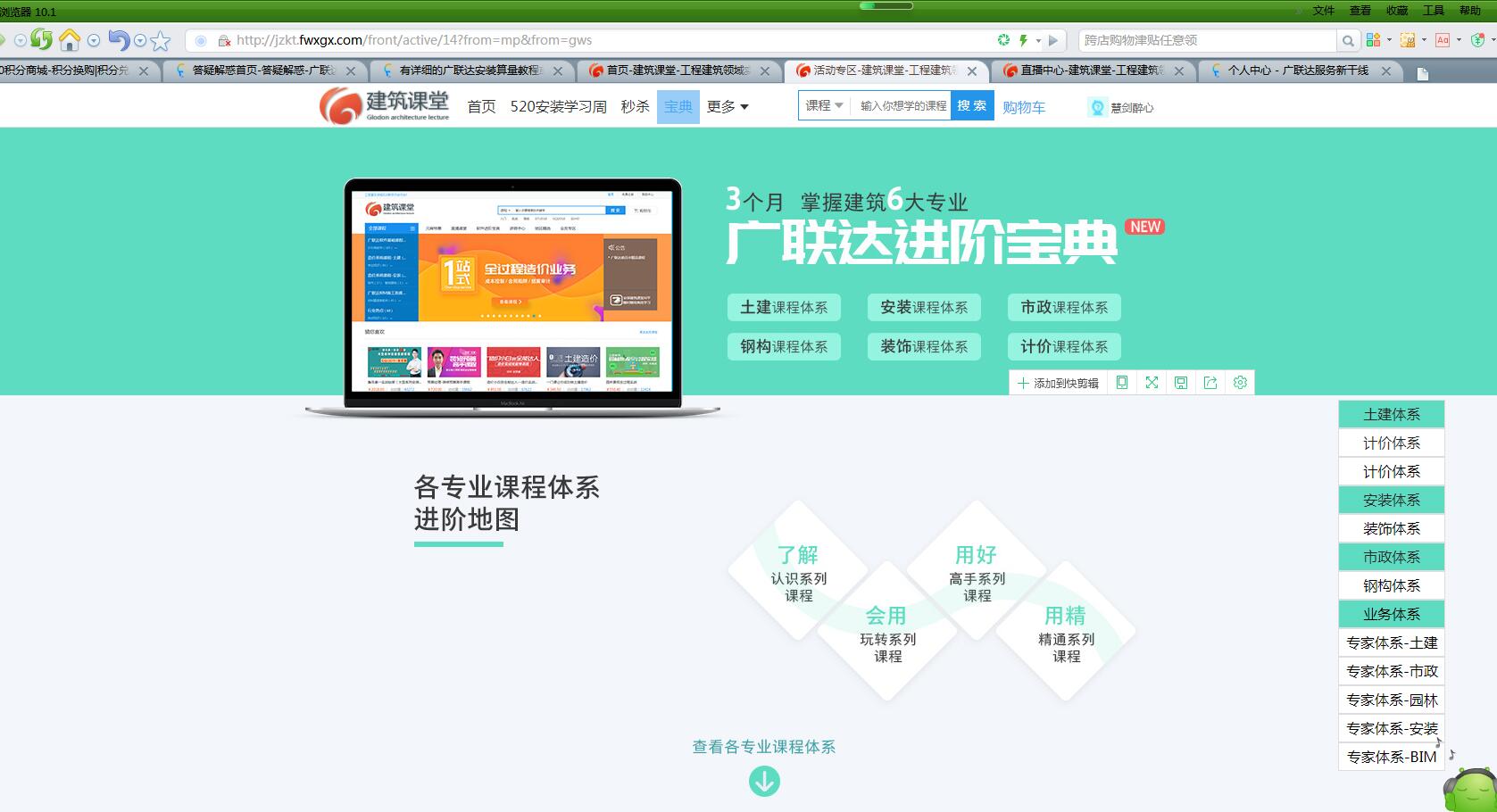Bookmark the page with the star icon
This screenshot has height=812, width=1497.
[161, 40]
